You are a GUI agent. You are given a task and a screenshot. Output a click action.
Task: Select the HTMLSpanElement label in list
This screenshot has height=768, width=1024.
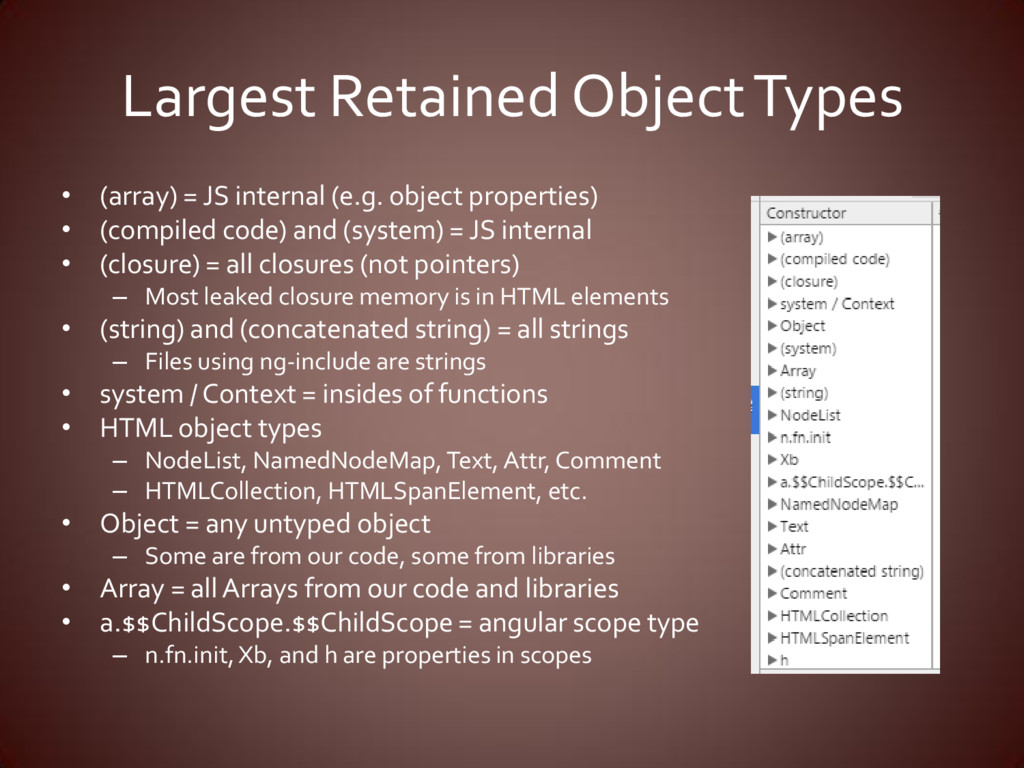tap(844, 638)
